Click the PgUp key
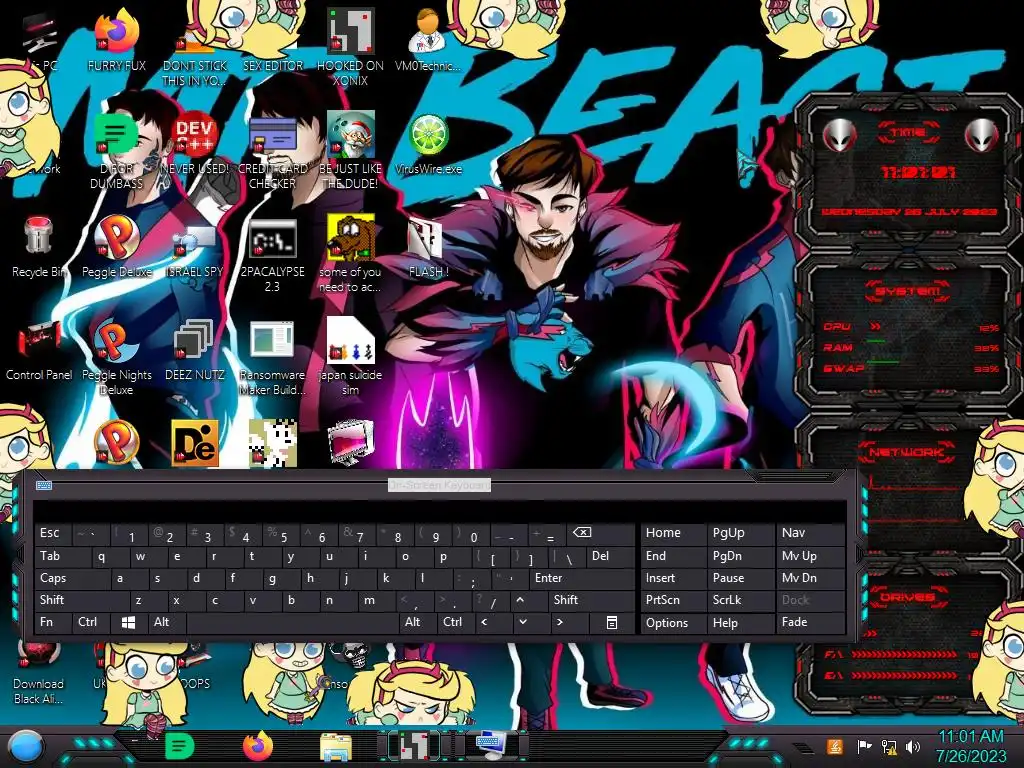 pyautogui.click(x=741, y=534)
